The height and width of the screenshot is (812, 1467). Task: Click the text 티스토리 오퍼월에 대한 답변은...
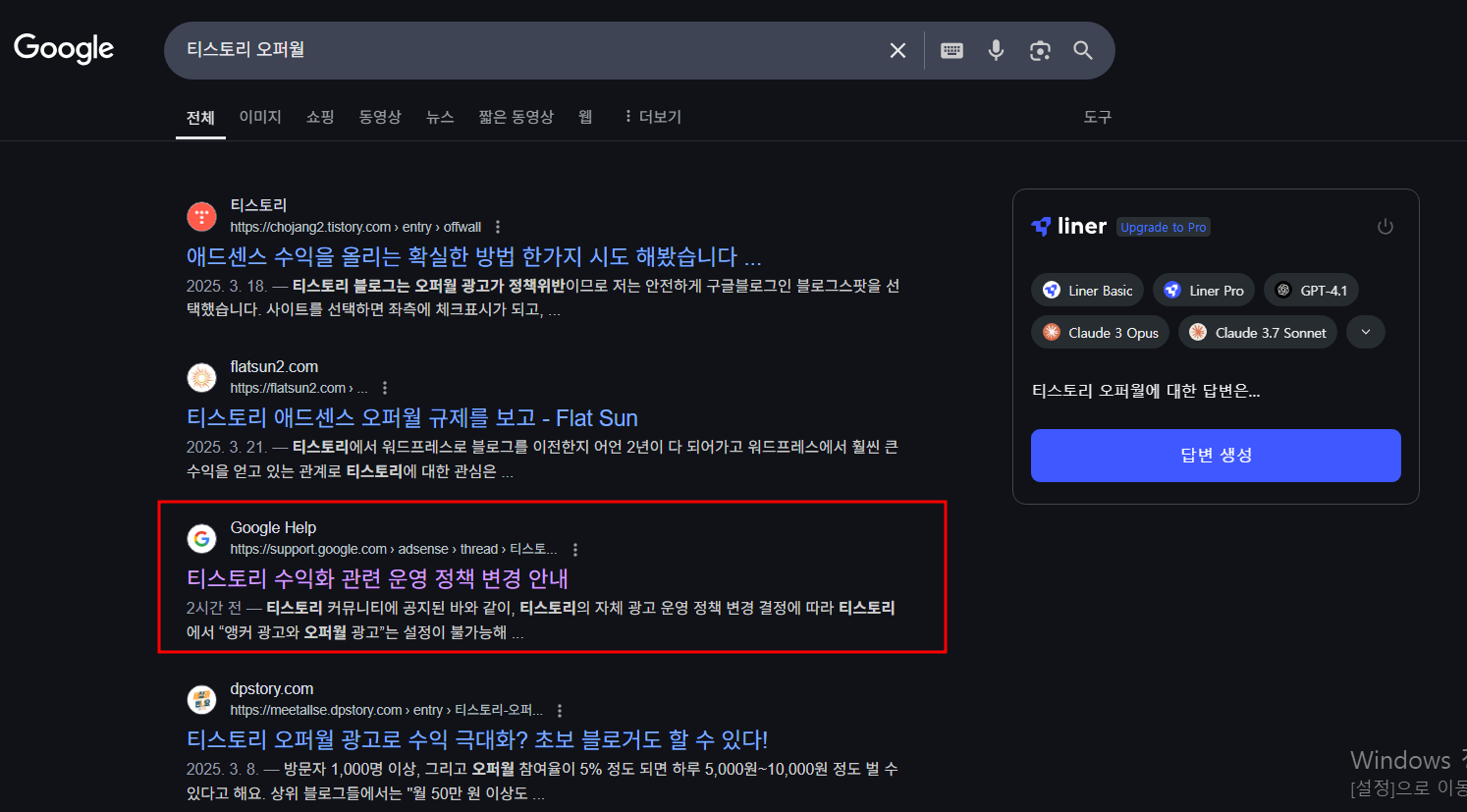1146,391
